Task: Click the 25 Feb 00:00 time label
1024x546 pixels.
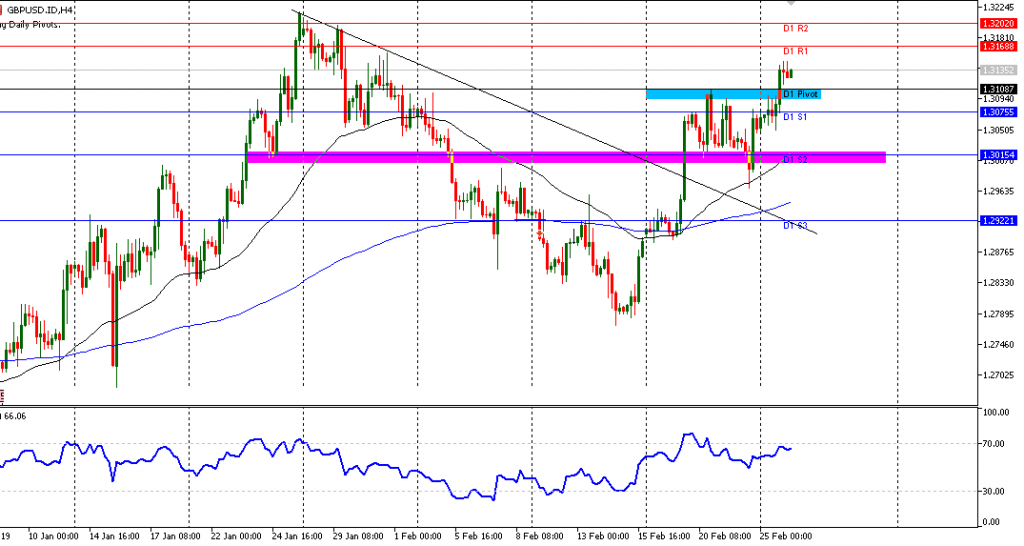Action: 786,535
